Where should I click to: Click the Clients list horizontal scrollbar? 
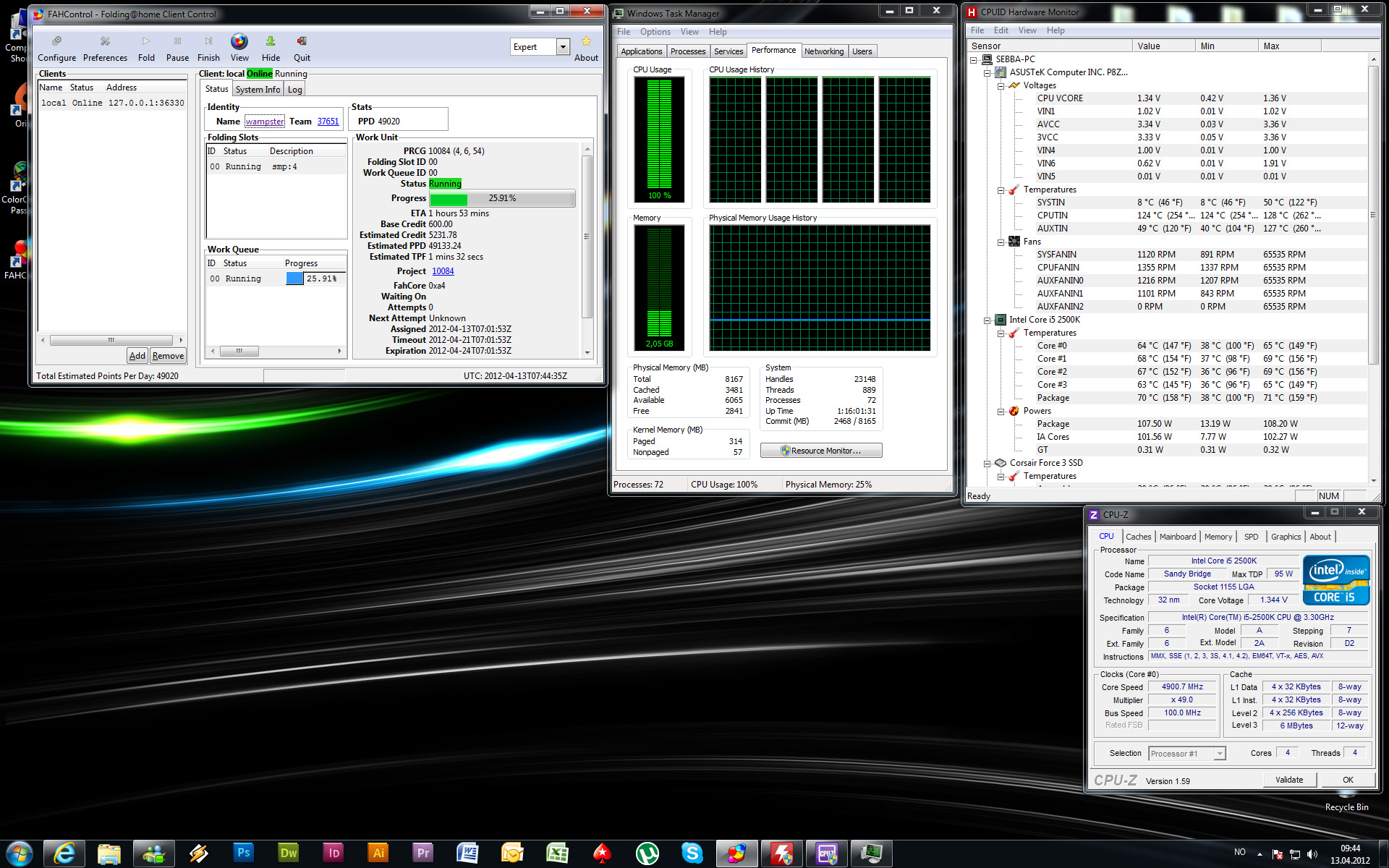[x=111, y=340]
